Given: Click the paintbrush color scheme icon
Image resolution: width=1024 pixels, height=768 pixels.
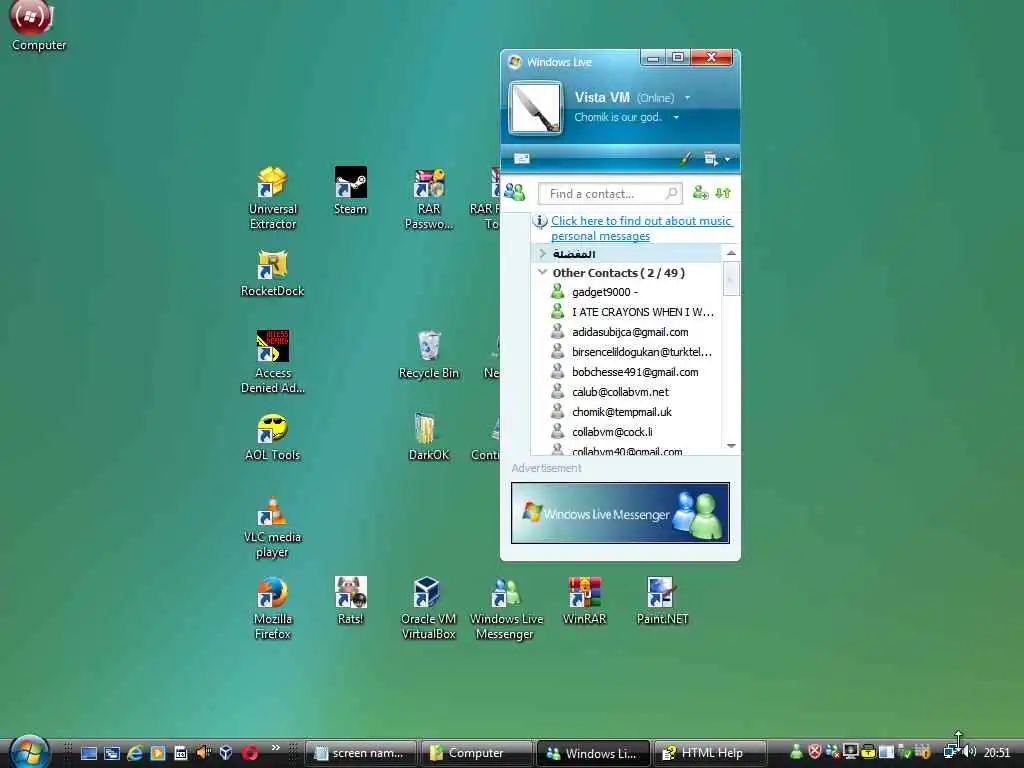Looking at the screenshot, I should pos(686,158).
